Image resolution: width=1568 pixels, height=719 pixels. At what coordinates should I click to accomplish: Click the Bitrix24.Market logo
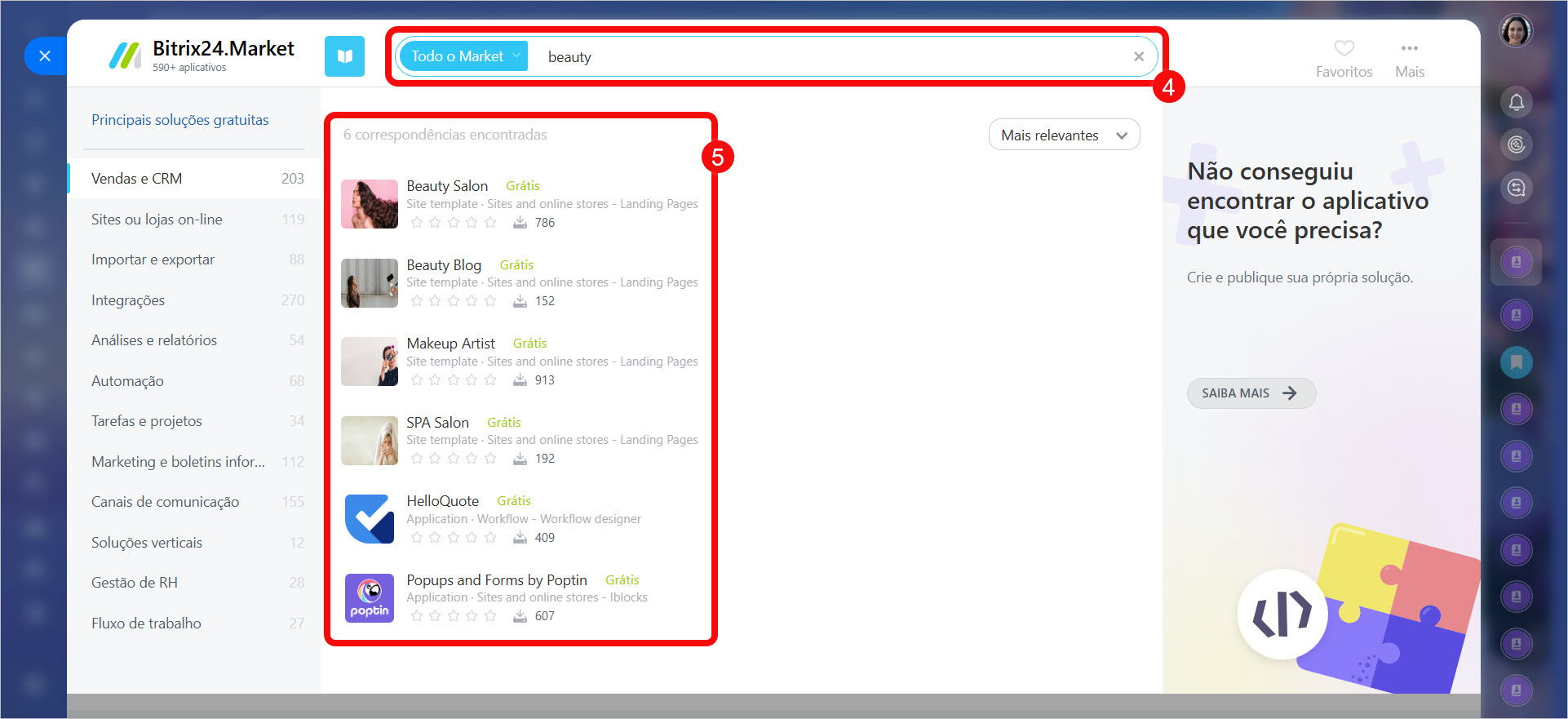click(x=201, y=55)
